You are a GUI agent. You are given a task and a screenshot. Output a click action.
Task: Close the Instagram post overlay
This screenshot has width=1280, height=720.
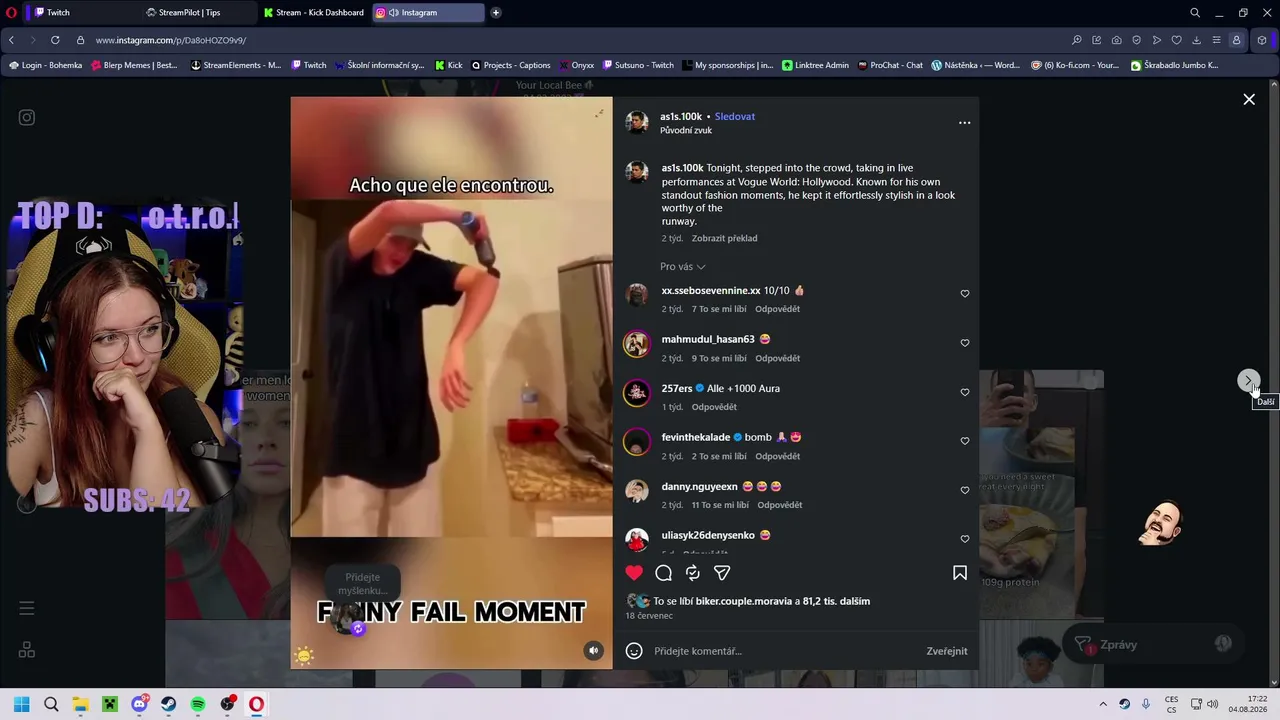[1249, 99]
